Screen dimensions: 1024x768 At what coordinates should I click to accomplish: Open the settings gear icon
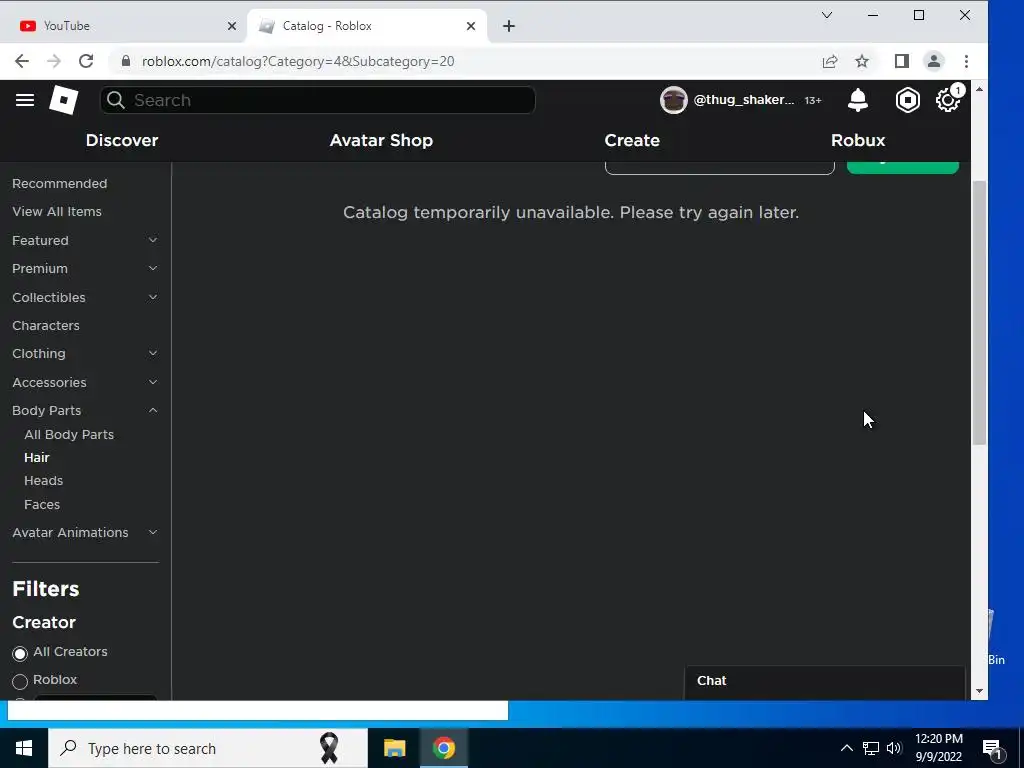[x=948, y=100]
